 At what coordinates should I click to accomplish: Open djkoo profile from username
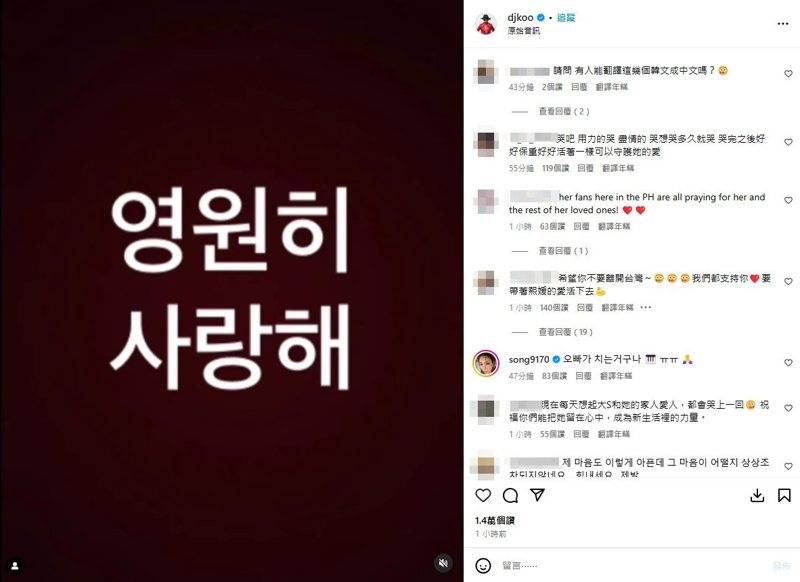point(520,17)
